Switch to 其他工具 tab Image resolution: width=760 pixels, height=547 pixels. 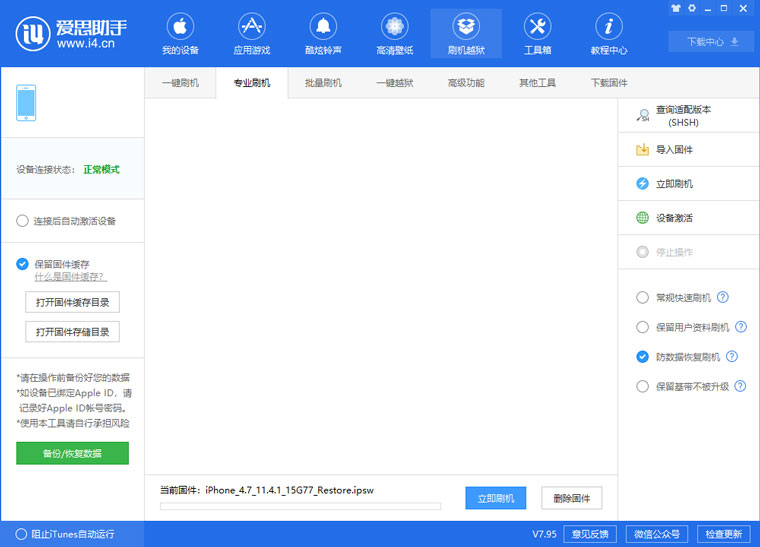click(x=537, y=83)
